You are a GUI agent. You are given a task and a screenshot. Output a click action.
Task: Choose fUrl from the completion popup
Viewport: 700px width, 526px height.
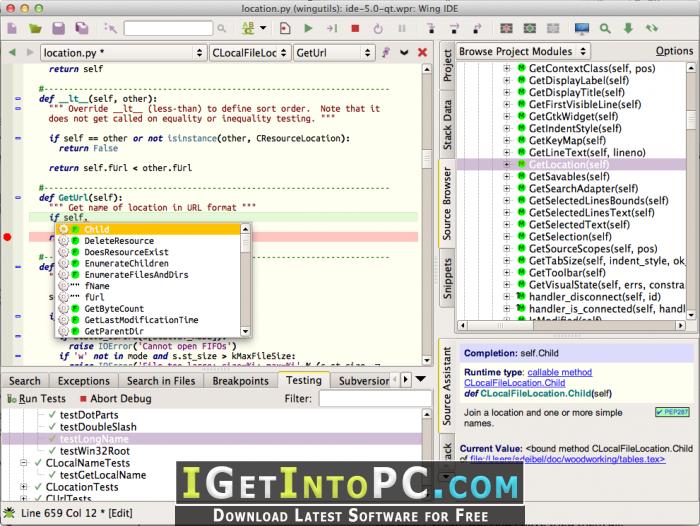tap(148, 297)
